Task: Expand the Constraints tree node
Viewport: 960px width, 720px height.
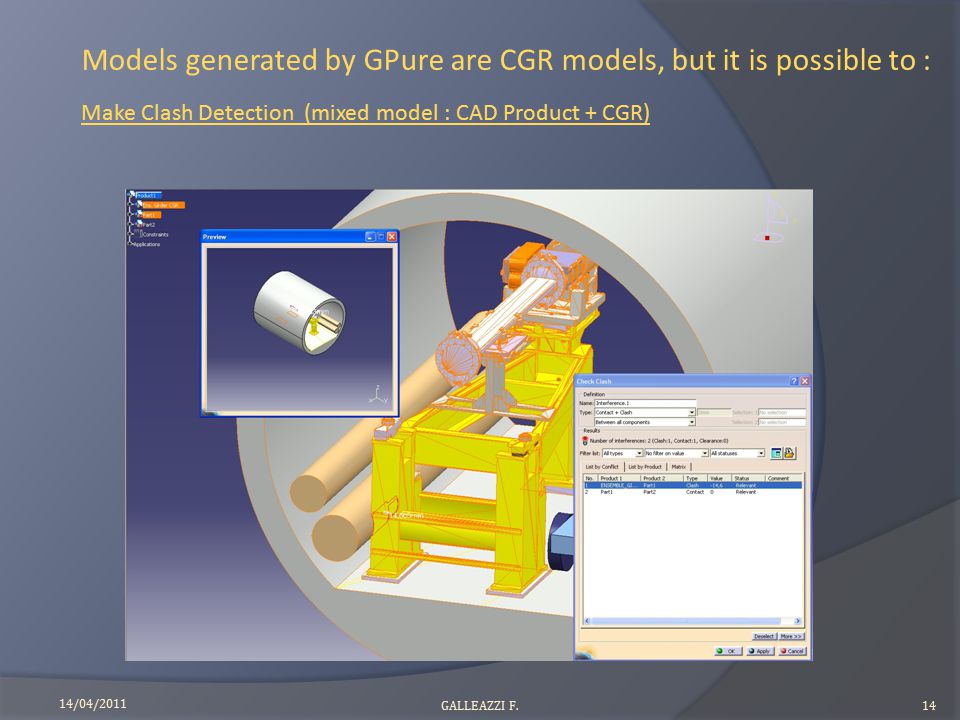Action: [130, 234]
